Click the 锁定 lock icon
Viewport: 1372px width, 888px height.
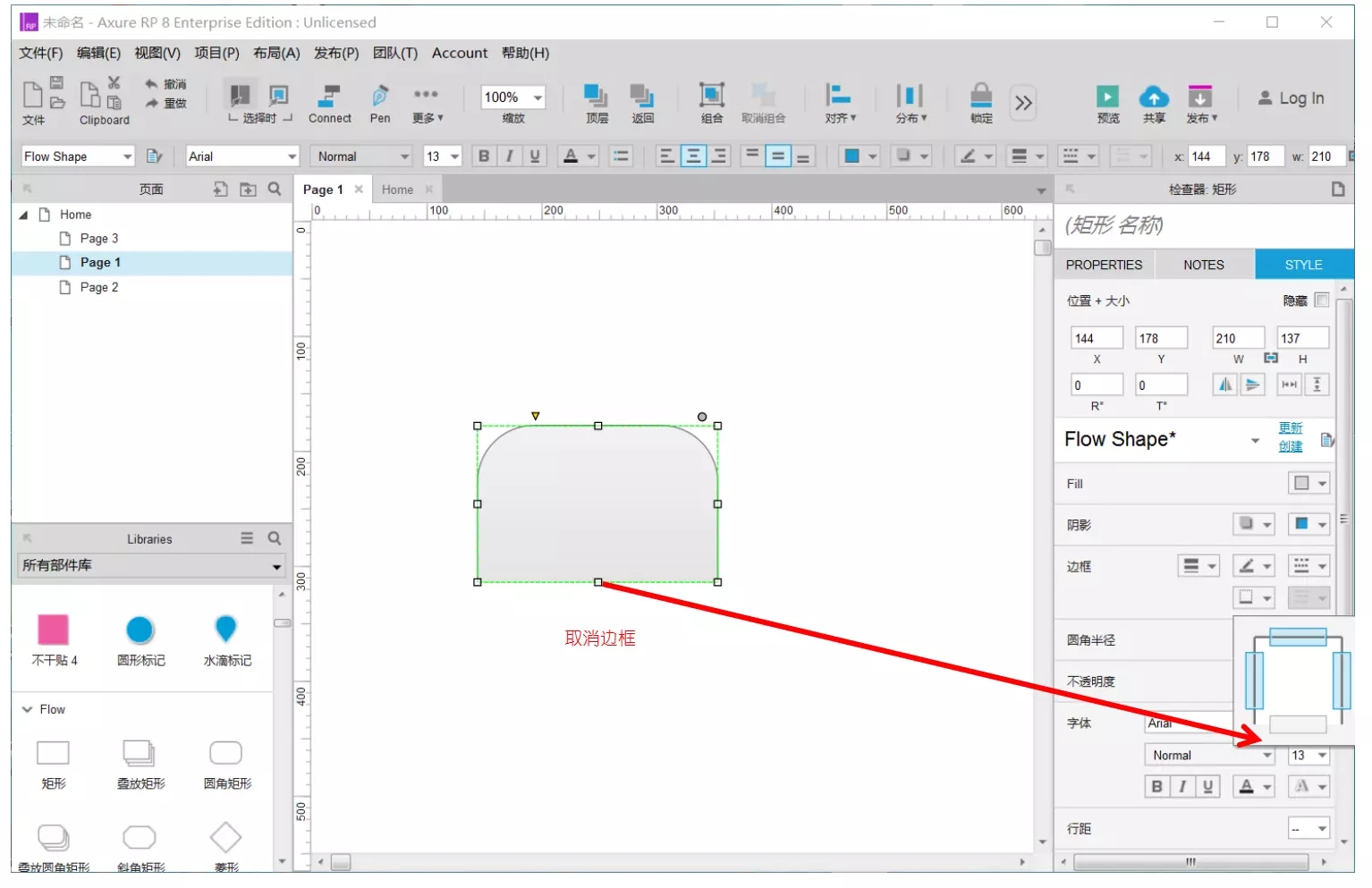point(981,97)
